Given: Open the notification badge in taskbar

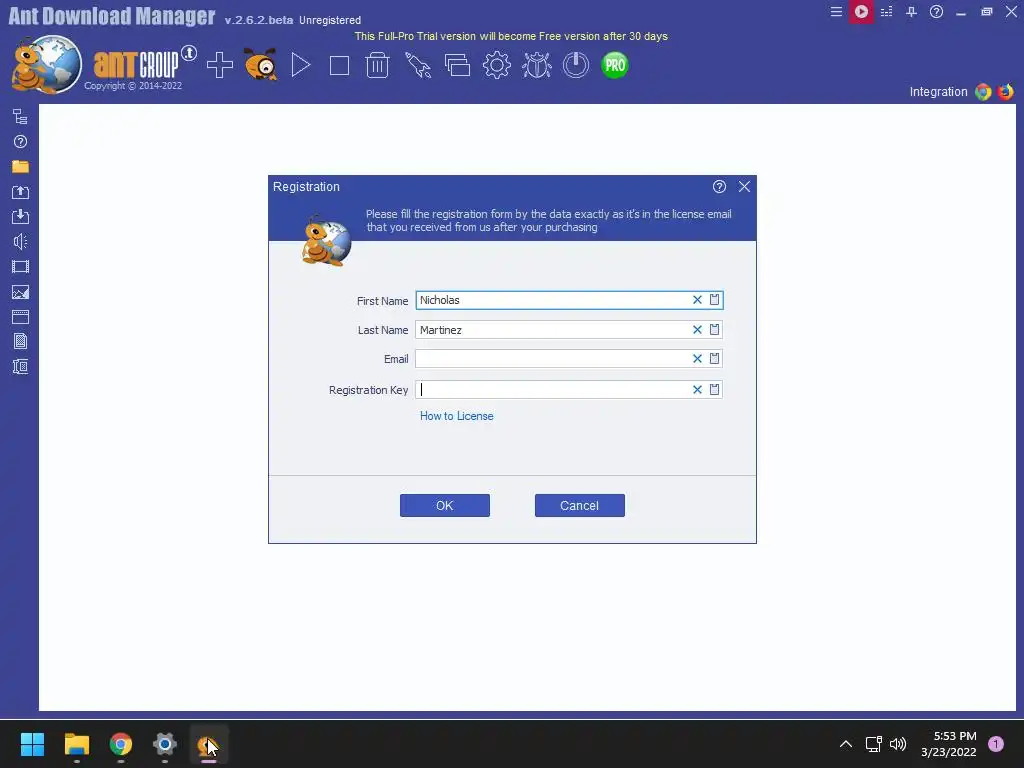Looking at the screenshot, I should pyautogui.click(x=996, y=744).
